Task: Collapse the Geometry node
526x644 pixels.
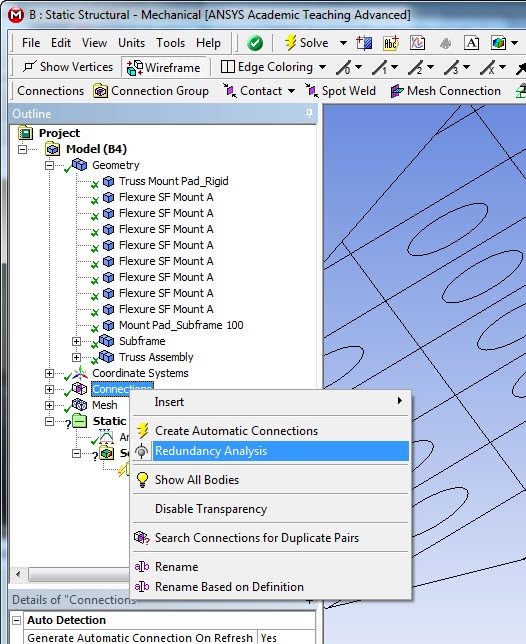Action: [x=49, y=165]
